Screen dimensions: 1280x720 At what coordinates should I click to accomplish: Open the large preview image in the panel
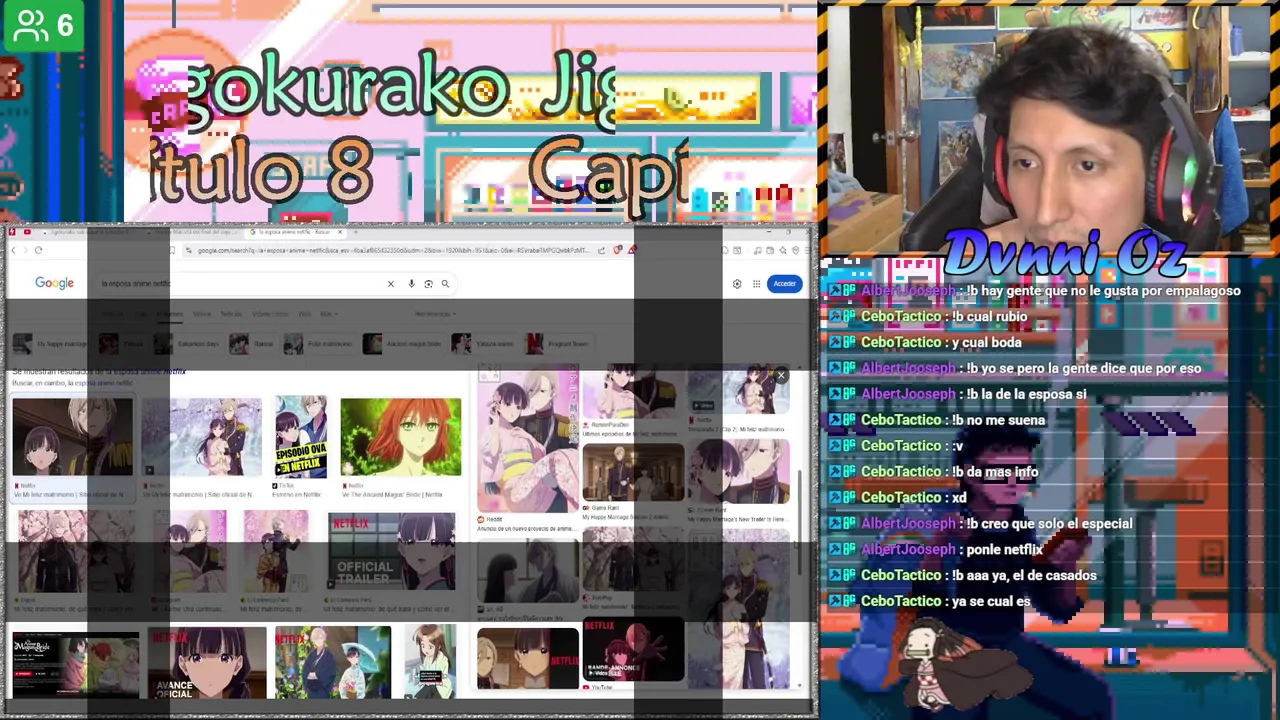coord(527,440)
